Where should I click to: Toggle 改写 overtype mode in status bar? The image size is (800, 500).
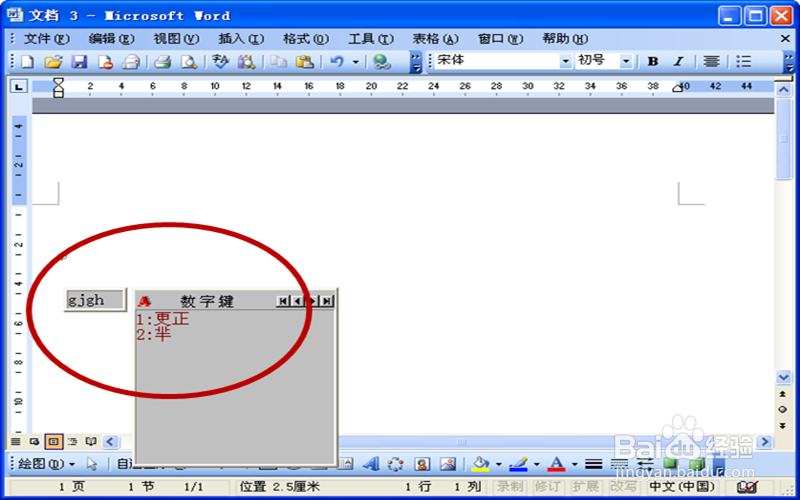pos(623,487)
